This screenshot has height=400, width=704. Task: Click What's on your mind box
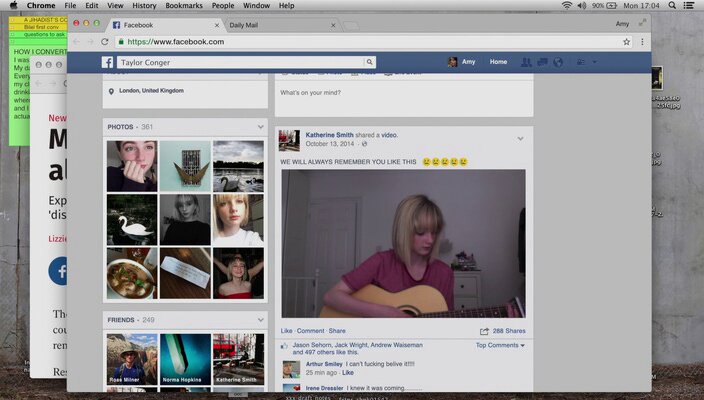(404, 99)
